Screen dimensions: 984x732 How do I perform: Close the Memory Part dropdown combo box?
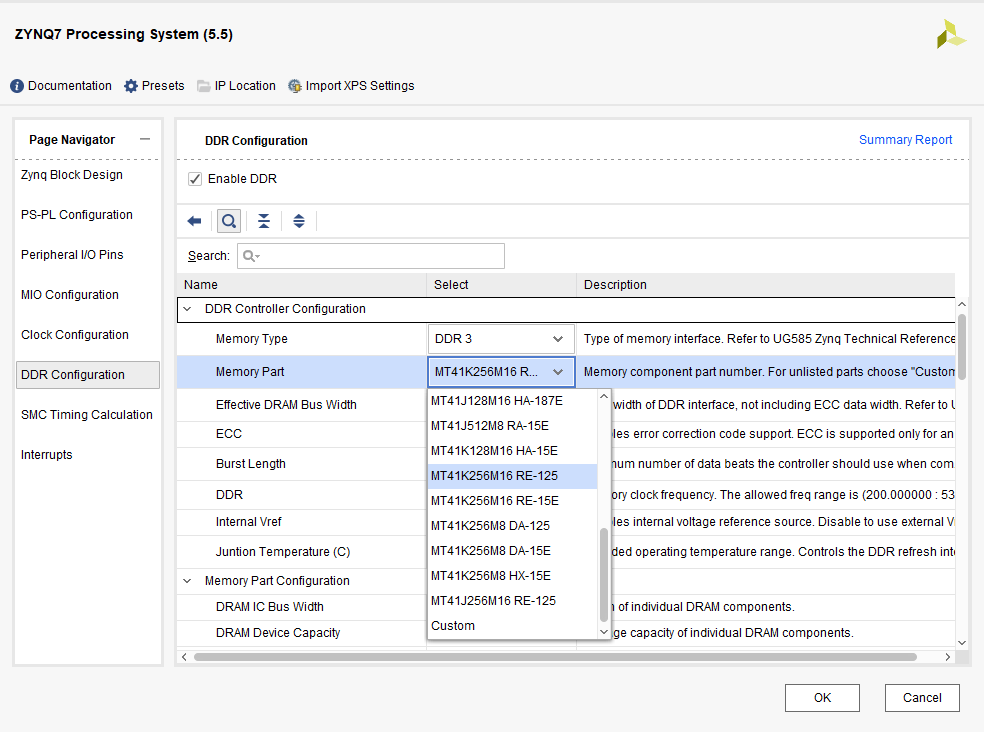tap(501, 372)
